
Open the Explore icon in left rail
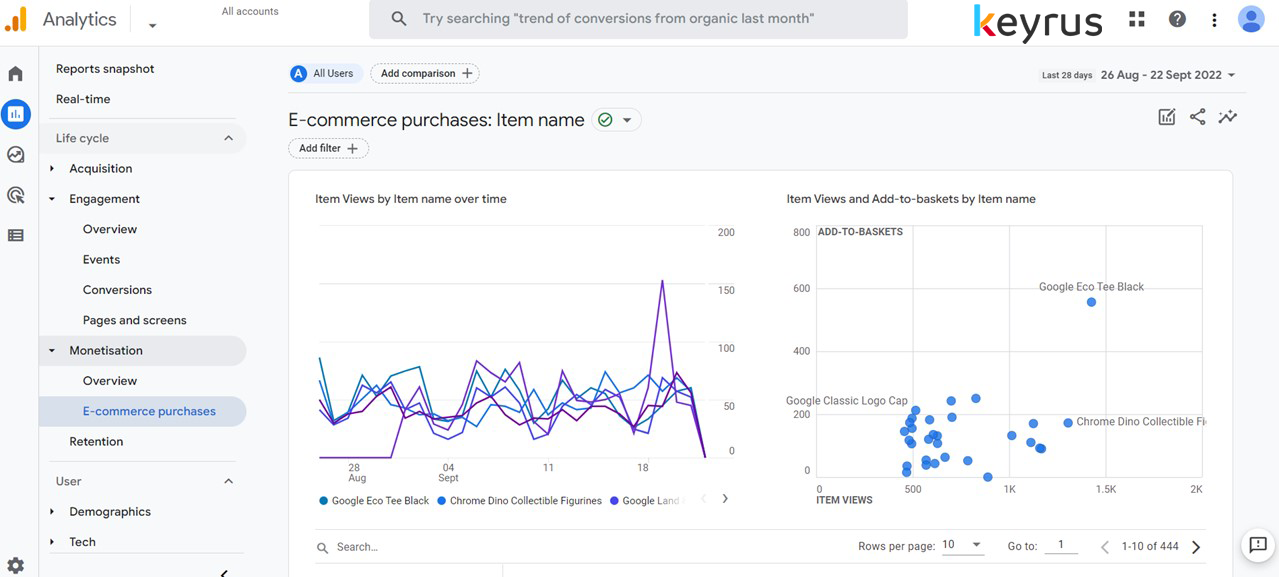[15, 154]
